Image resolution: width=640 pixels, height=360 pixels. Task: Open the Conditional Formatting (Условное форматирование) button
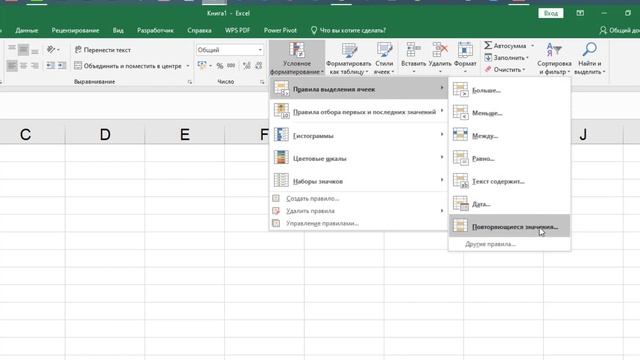click(x=297, y=58)
